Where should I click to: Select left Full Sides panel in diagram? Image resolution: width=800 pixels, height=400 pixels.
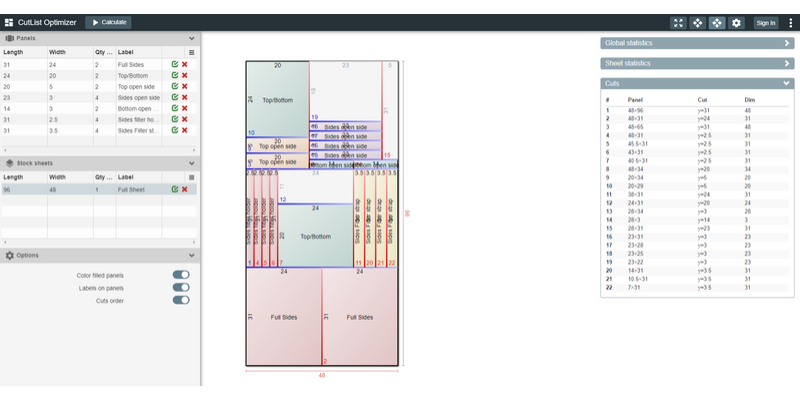point(284,317)
